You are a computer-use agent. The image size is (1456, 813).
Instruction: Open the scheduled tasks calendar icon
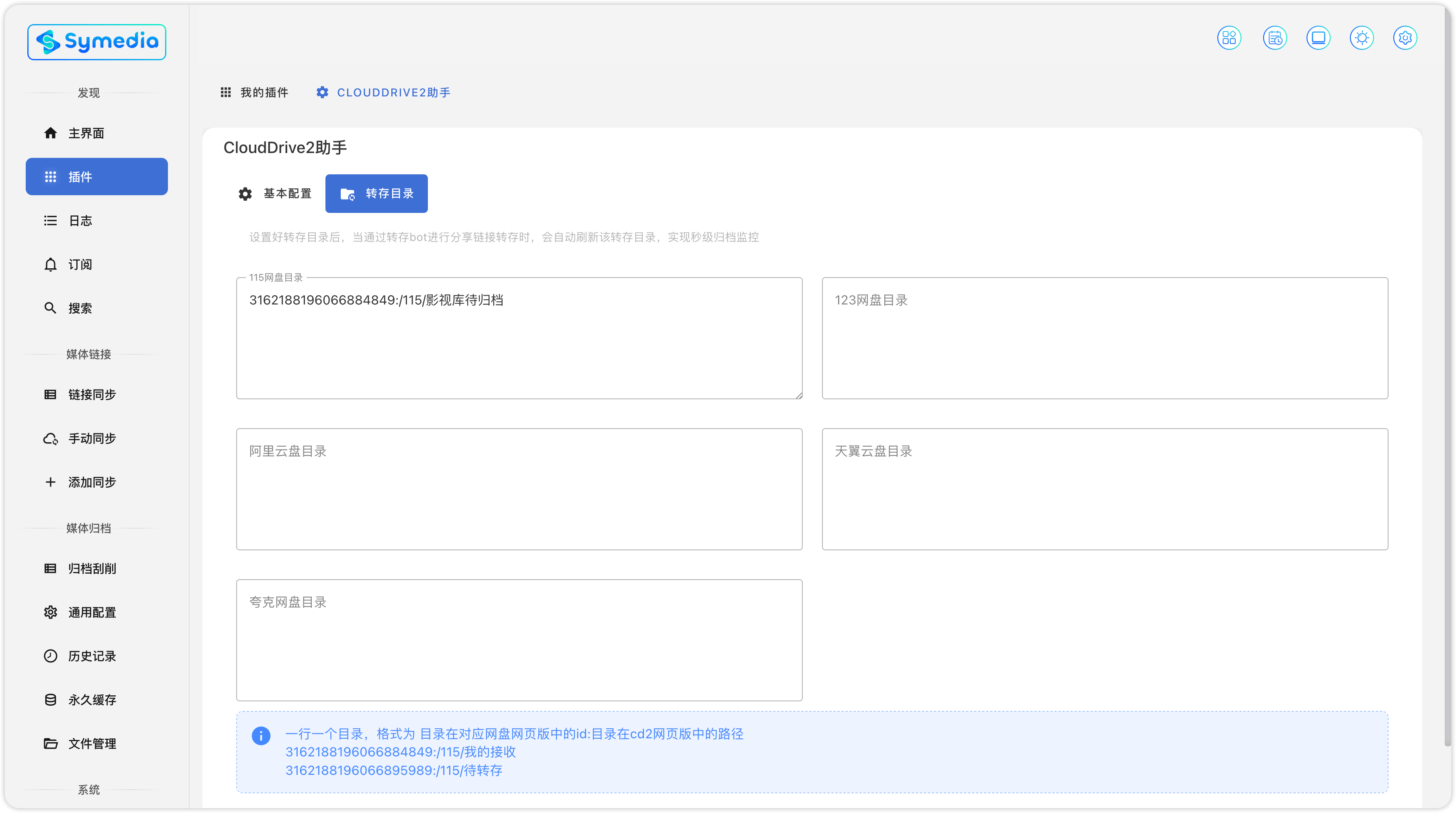[x=1274, y=38]
